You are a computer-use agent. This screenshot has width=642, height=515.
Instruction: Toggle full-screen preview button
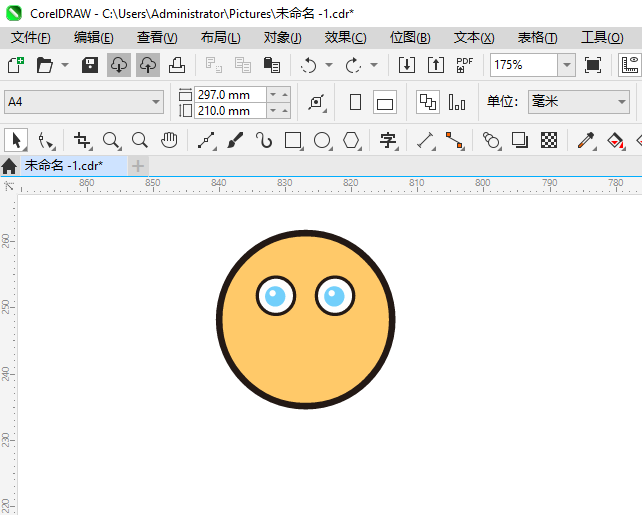[593, 65]
